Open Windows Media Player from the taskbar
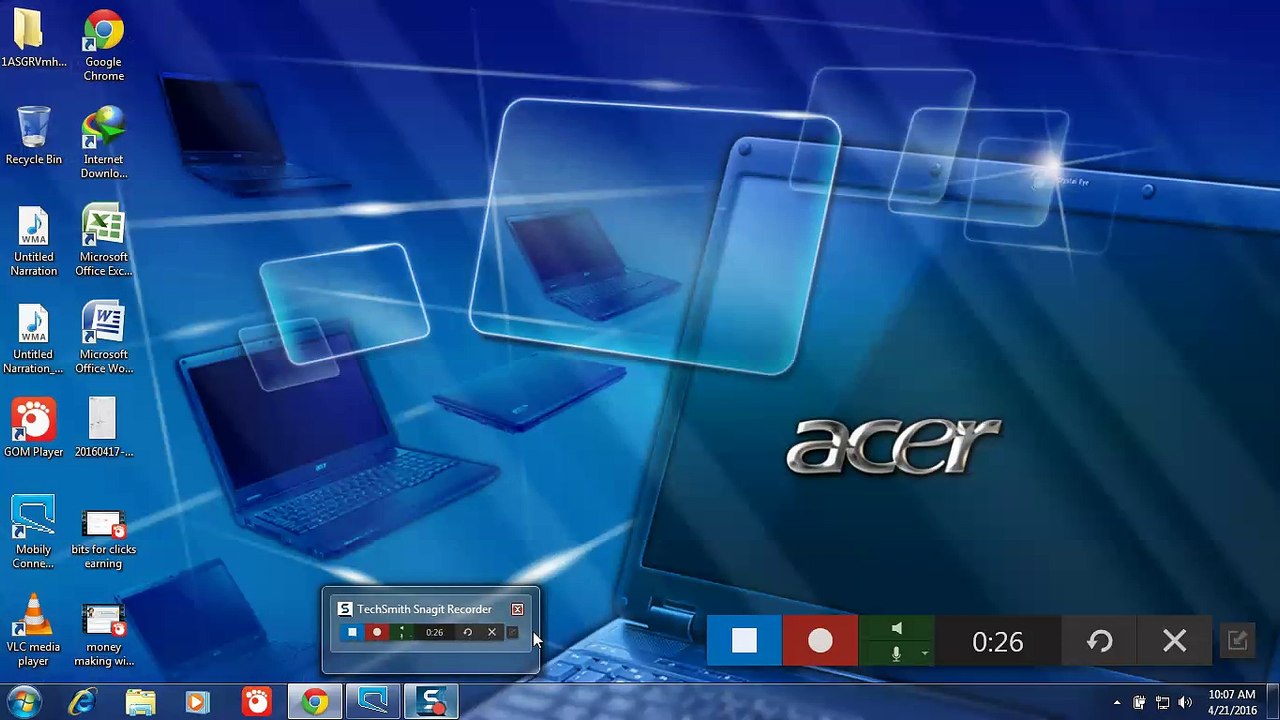Viewport: 1280px width, 720px height. point(198,702)
